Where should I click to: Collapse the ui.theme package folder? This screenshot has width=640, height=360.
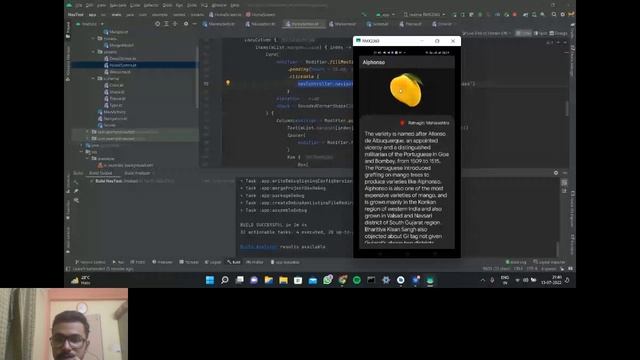tap(94, 78)
